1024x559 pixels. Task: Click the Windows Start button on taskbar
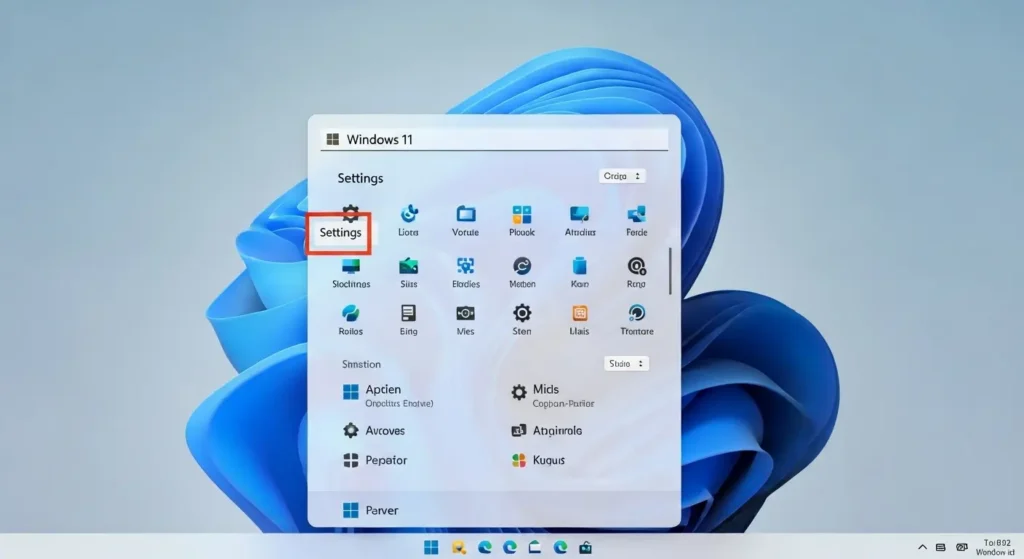431,547
